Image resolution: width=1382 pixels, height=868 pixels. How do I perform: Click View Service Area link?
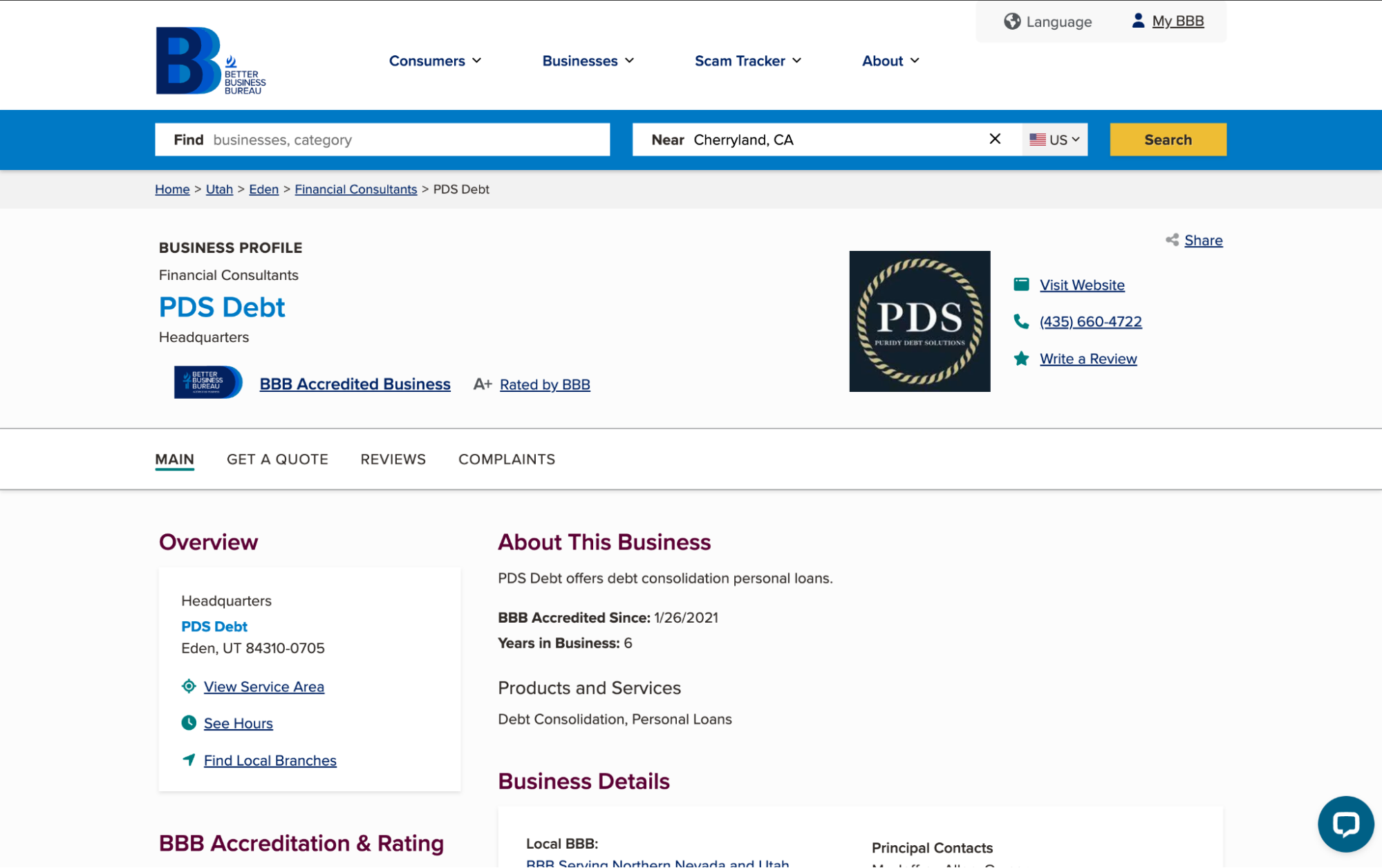(263, 686)
